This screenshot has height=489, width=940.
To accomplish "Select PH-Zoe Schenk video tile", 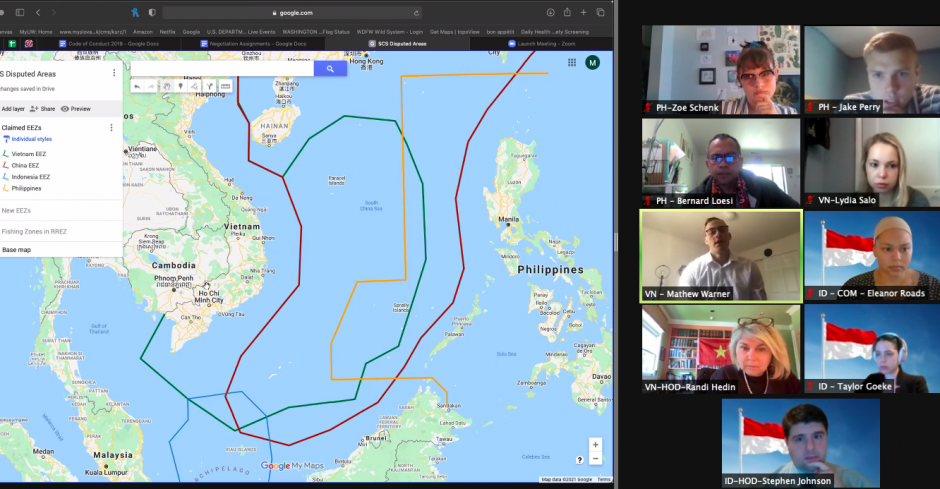I will click(721, 70).
